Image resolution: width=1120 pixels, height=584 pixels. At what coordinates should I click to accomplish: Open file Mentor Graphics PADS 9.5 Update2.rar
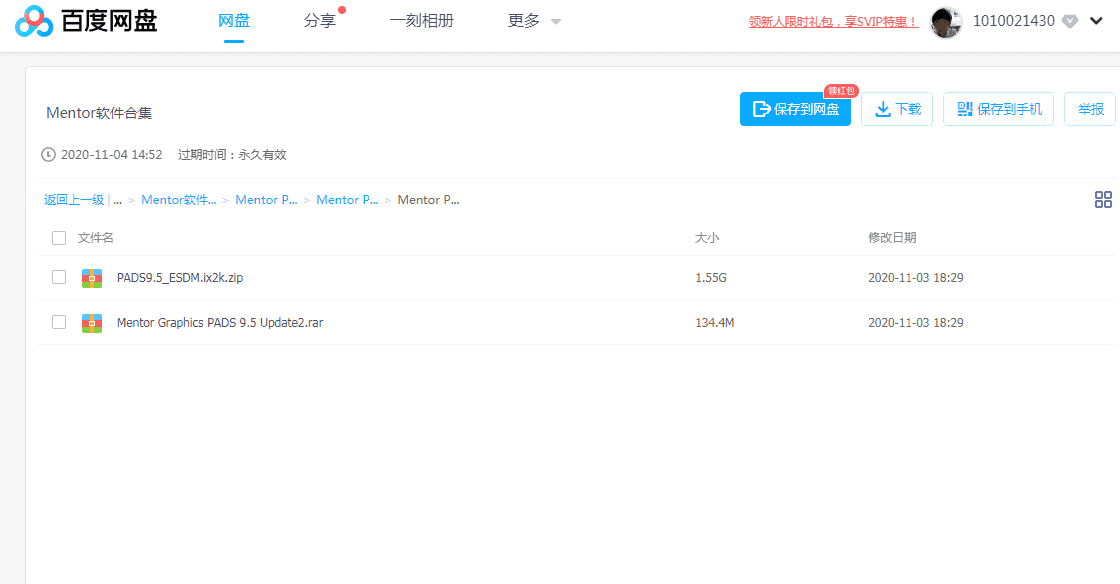[220, 323]
